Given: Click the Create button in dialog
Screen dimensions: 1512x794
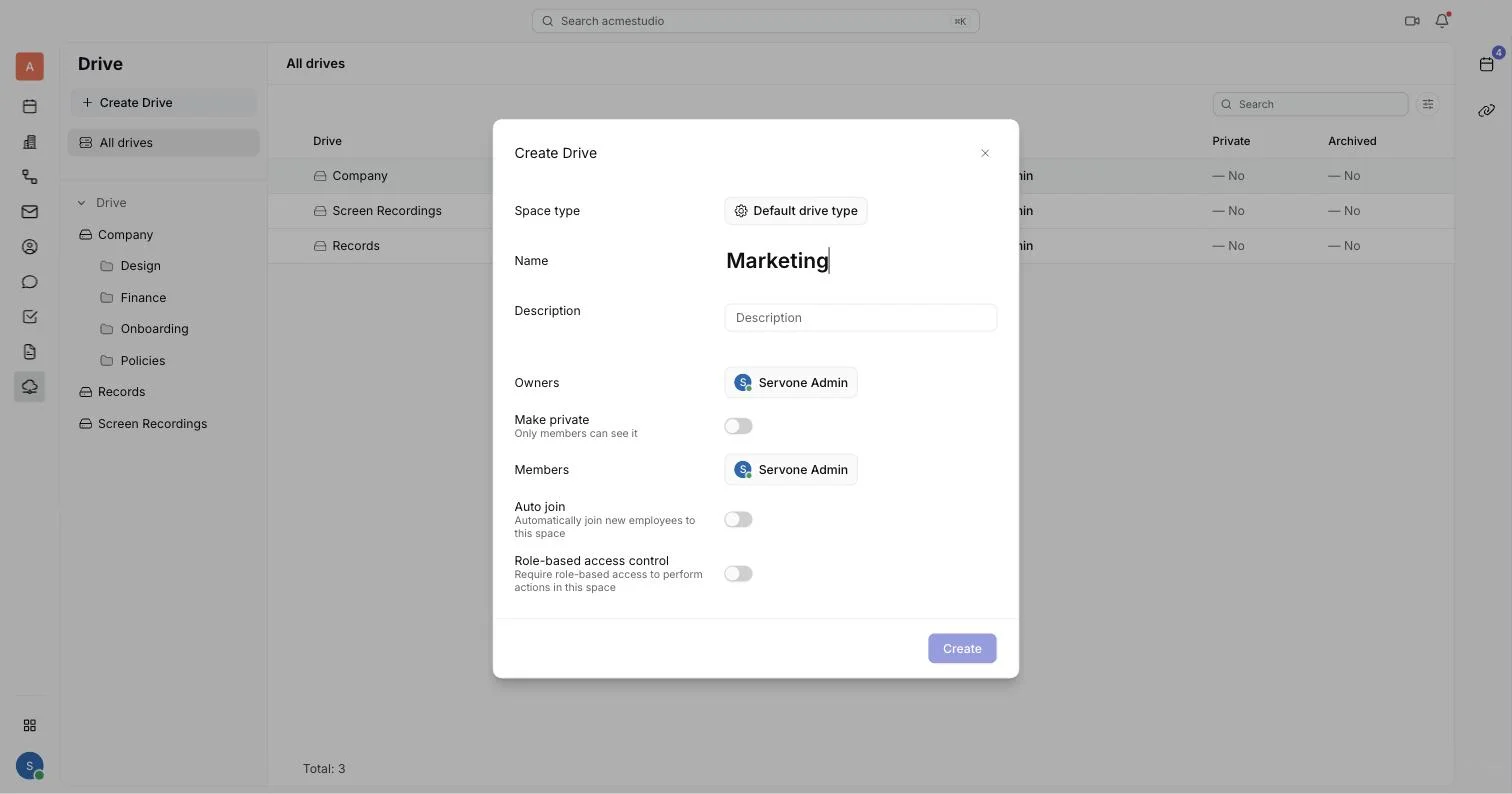Looking at the screenshot, I should tap(962, 648).
